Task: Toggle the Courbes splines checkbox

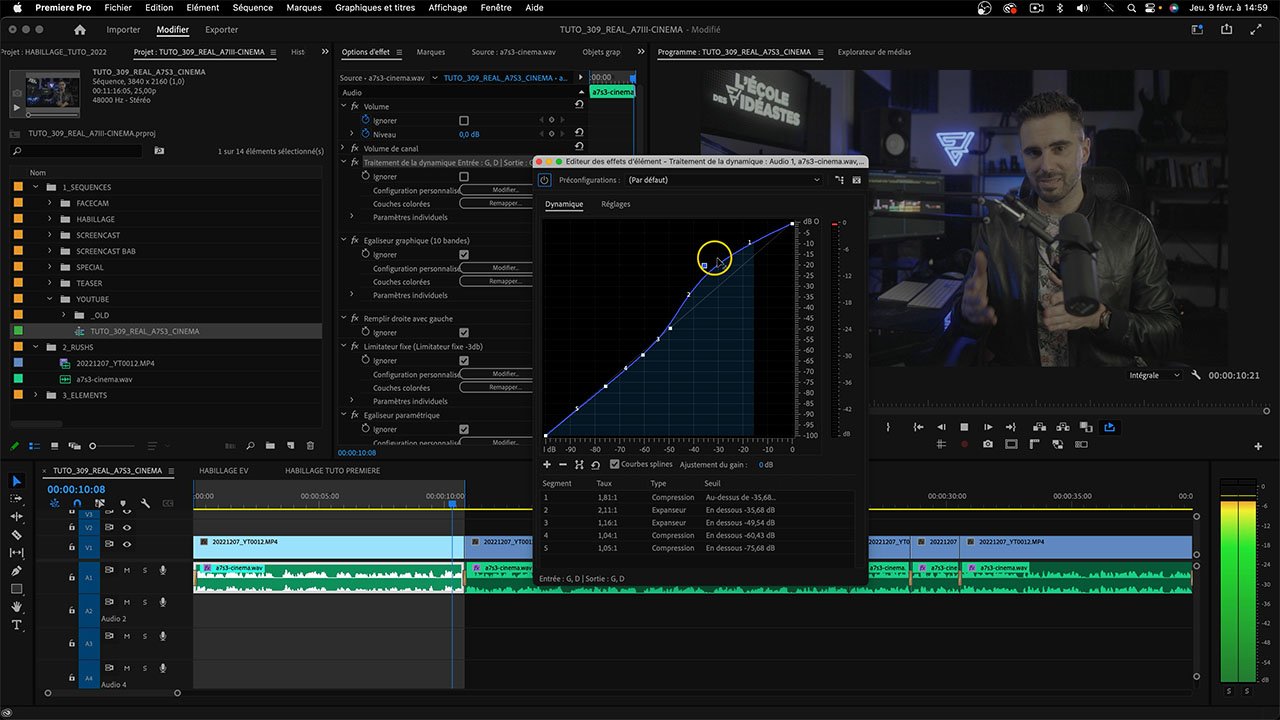Action: 614,464
